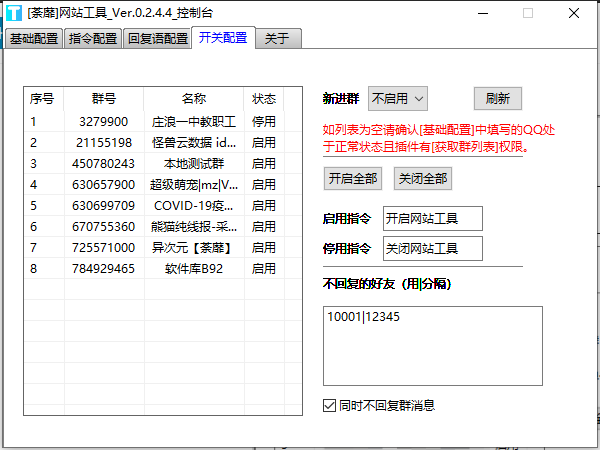Switch to the 基础配置 tab

coord(33,39)
